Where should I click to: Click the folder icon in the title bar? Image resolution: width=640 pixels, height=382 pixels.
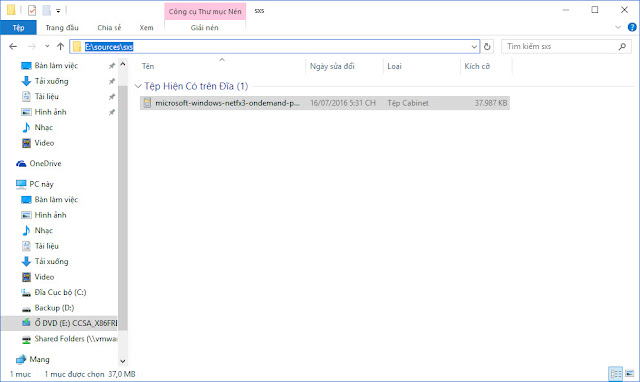pos(11,10)
